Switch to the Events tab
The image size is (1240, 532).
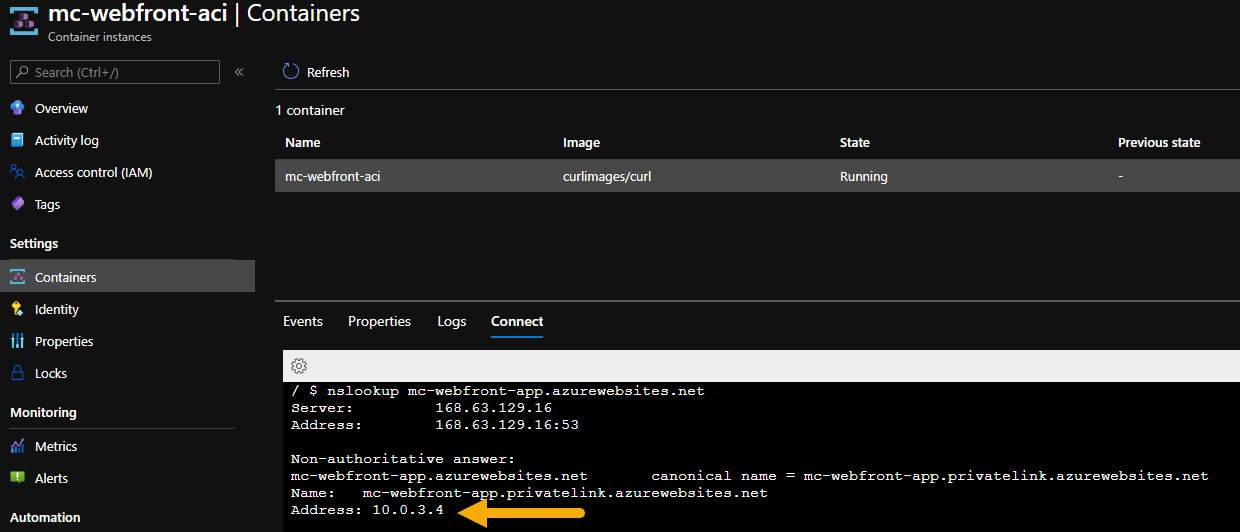pyautogui.click(x=303, y=321)
